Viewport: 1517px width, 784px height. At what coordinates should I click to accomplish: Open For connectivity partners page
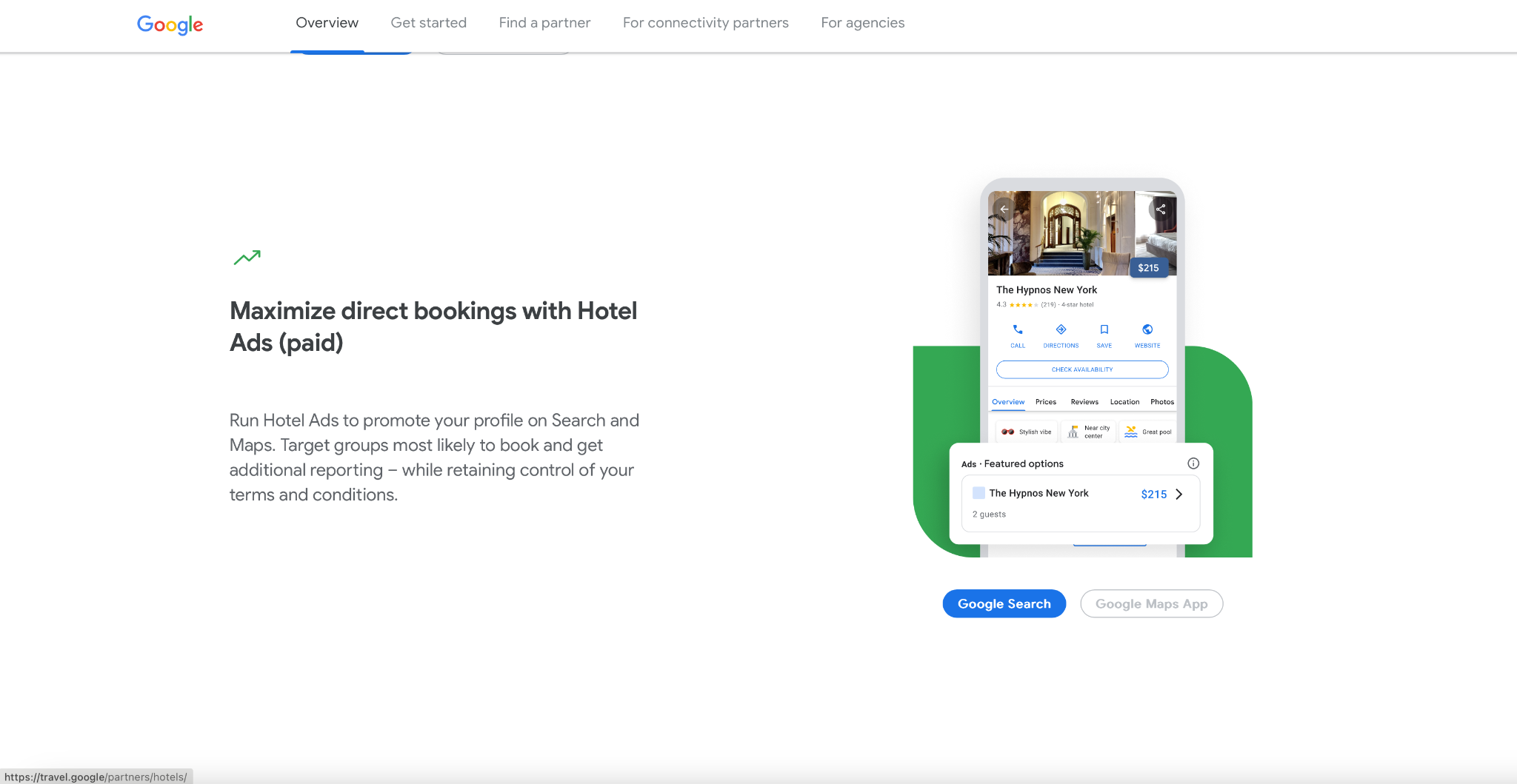tap(705, 23)
